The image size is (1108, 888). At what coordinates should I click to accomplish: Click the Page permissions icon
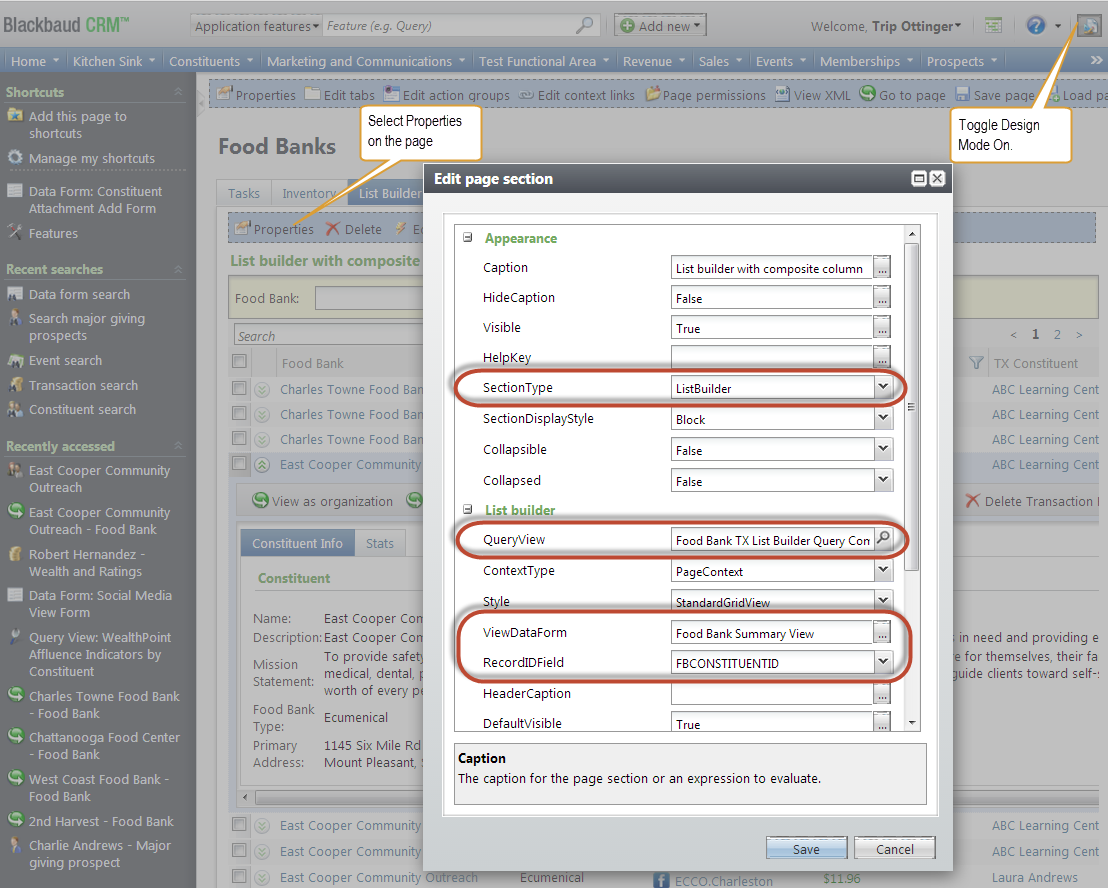coord(652,94)
